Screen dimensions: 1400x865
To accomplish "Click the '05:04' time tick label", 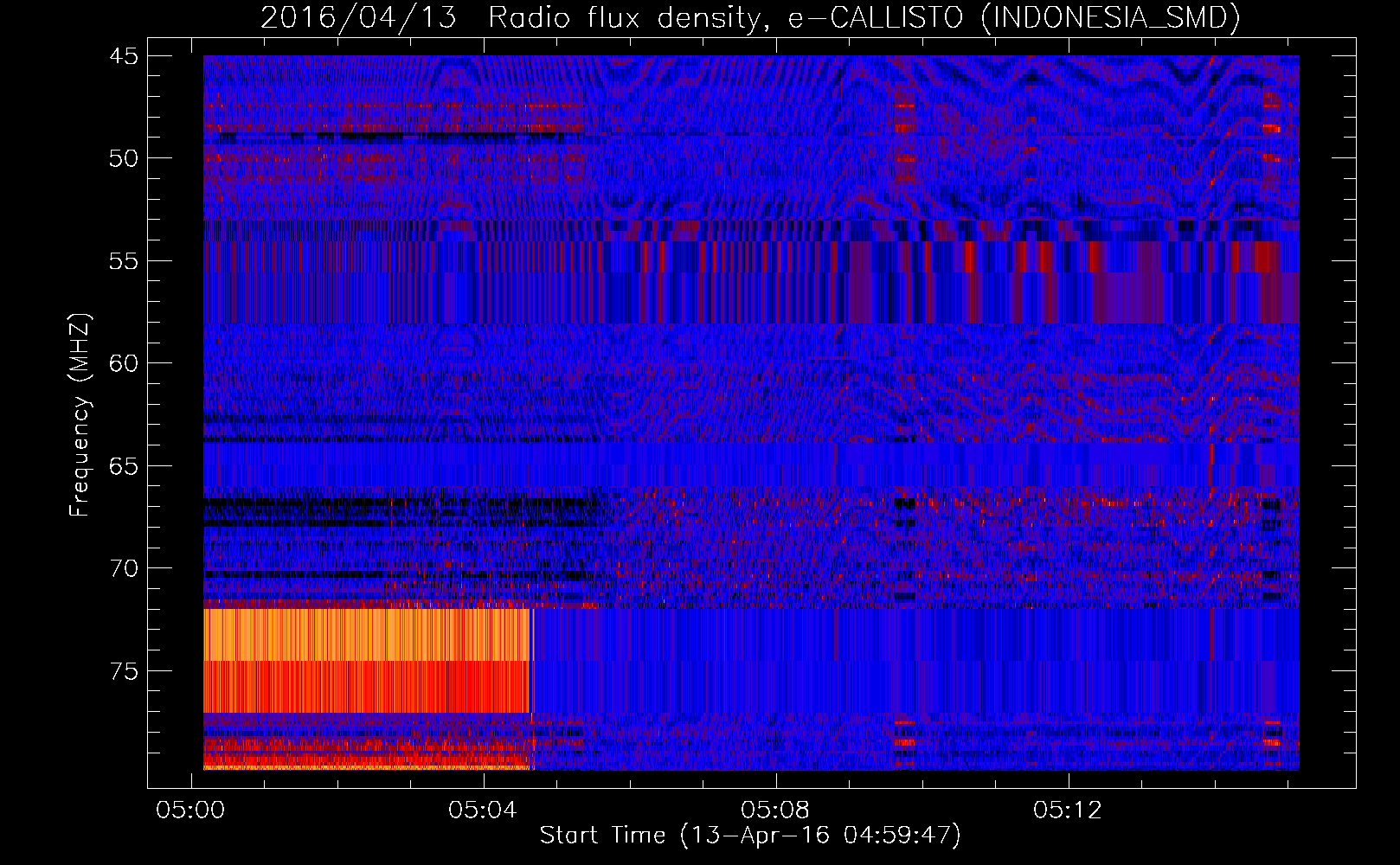I will point(483,811).
